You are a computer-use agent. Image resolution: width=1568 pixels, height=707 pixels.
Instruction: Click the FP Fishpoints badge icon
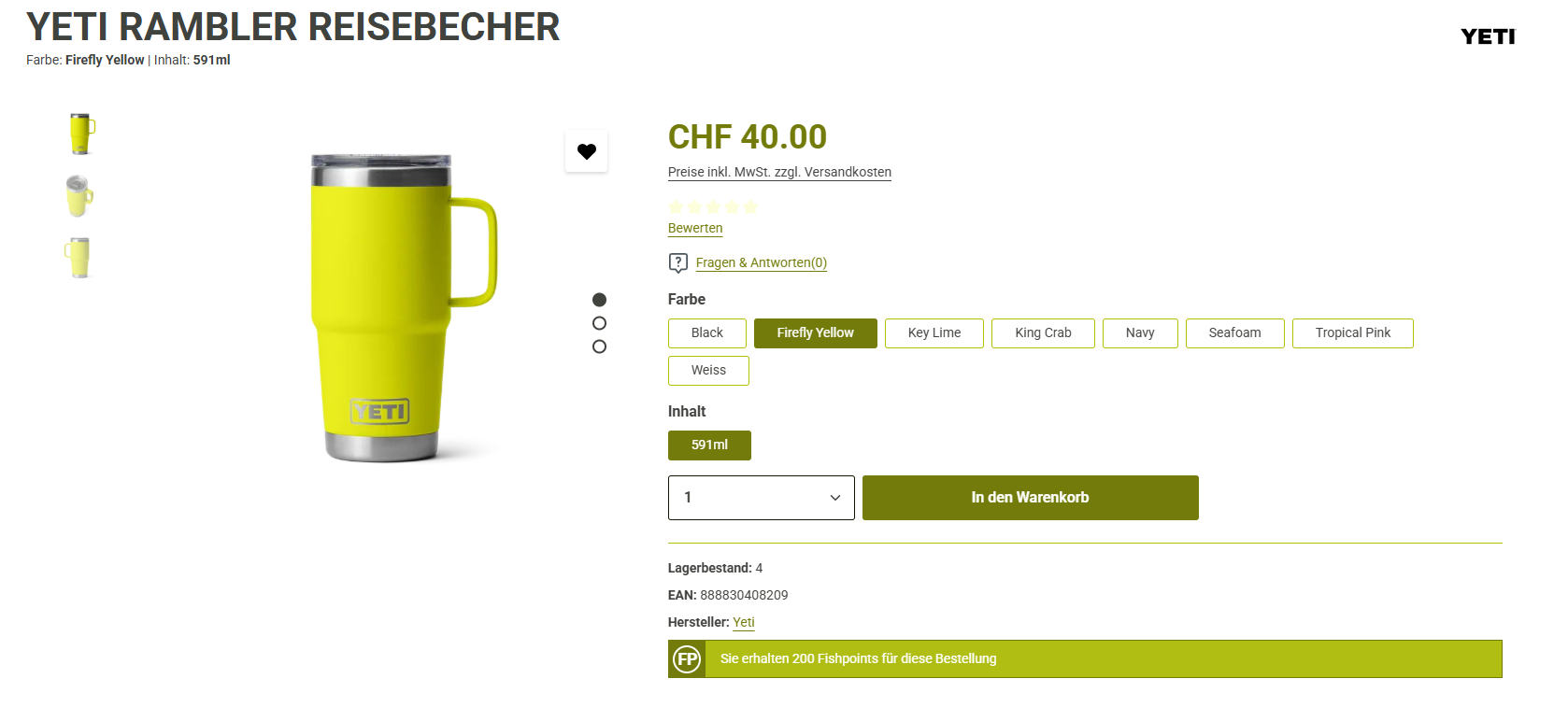(688, 659)
